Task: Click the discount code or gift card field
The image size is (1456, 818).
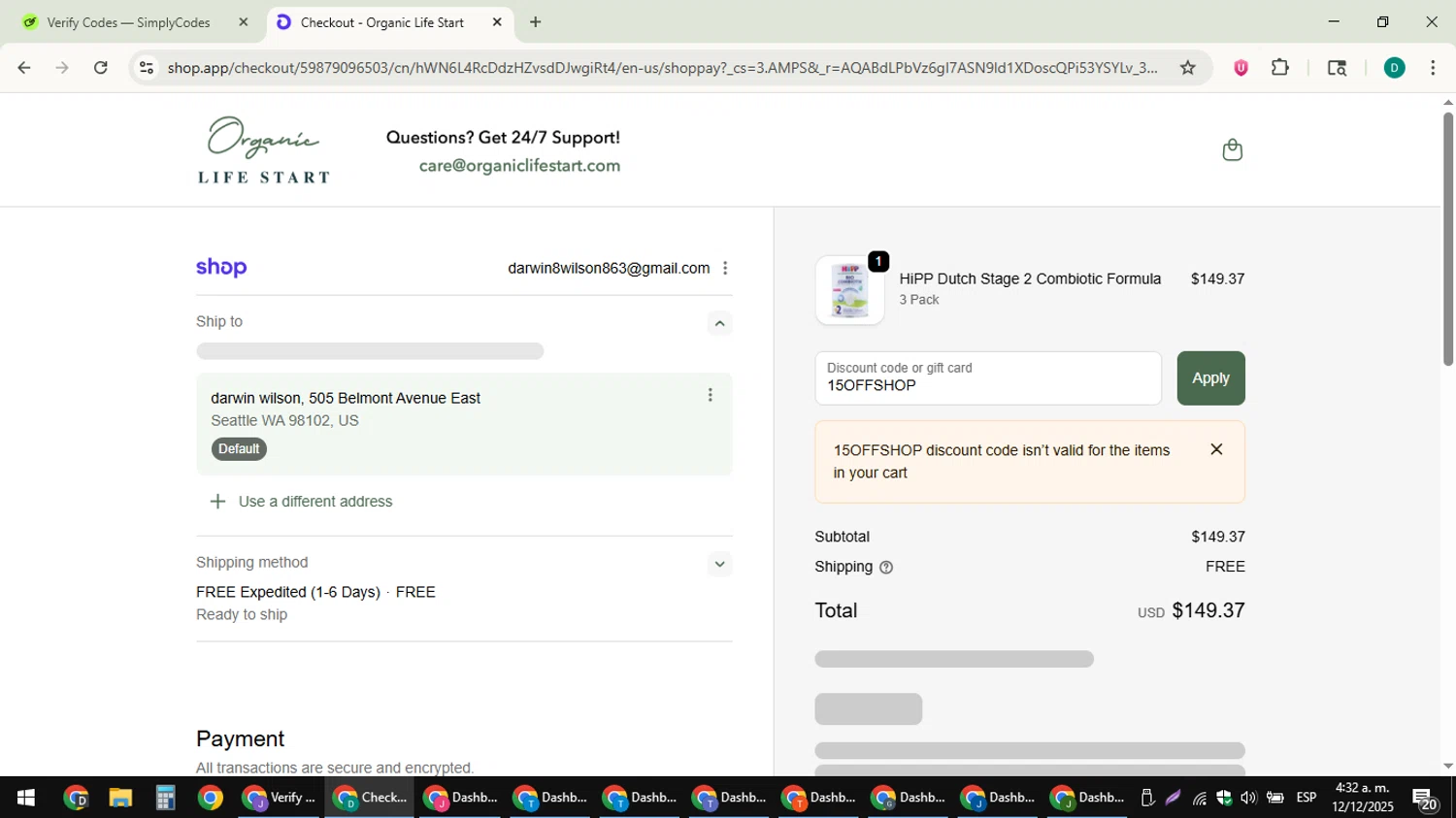Action: pos(988,378)
